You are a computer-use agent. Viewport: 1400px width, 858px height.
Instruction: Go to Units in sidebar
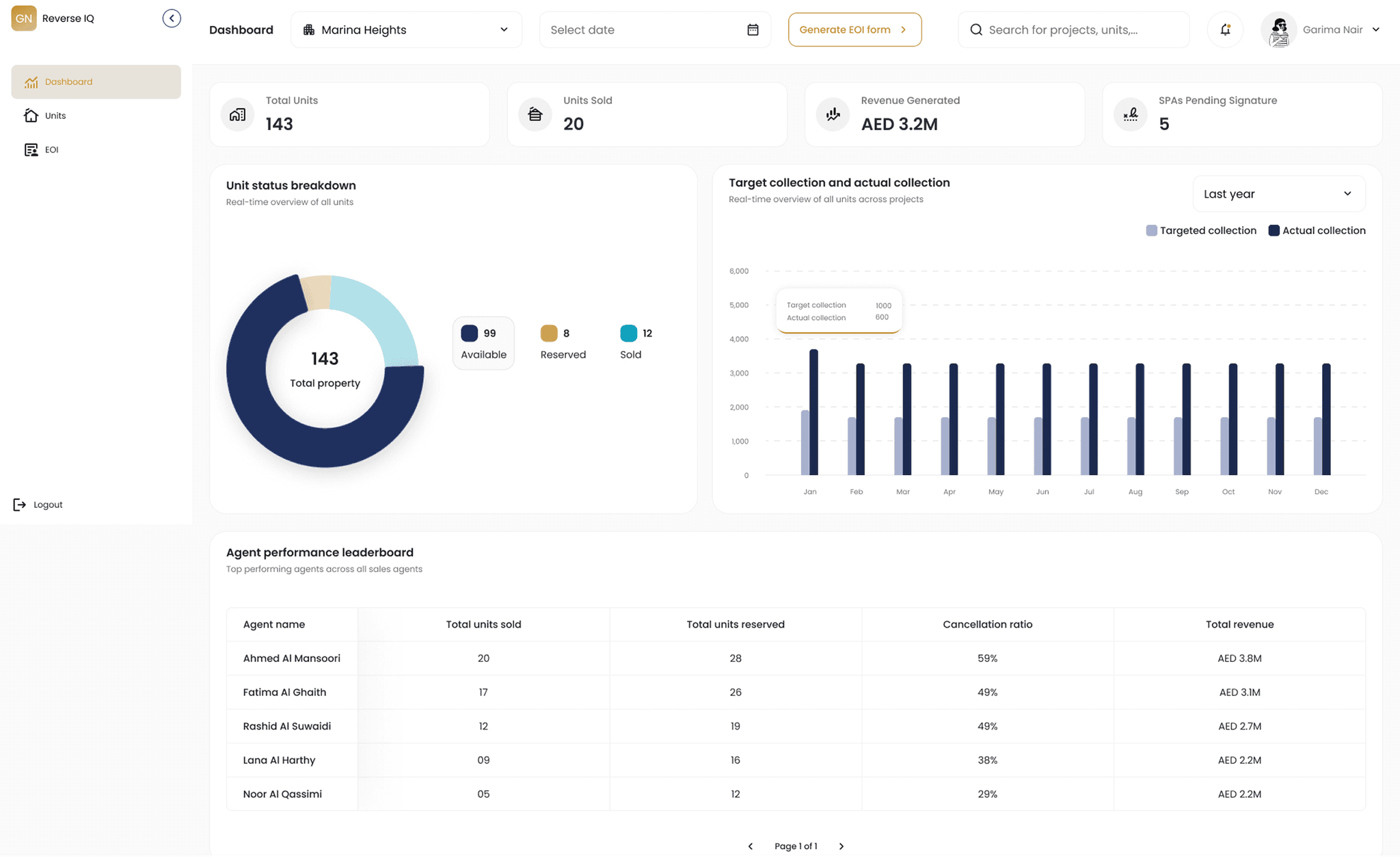click(x=55, y=116)
